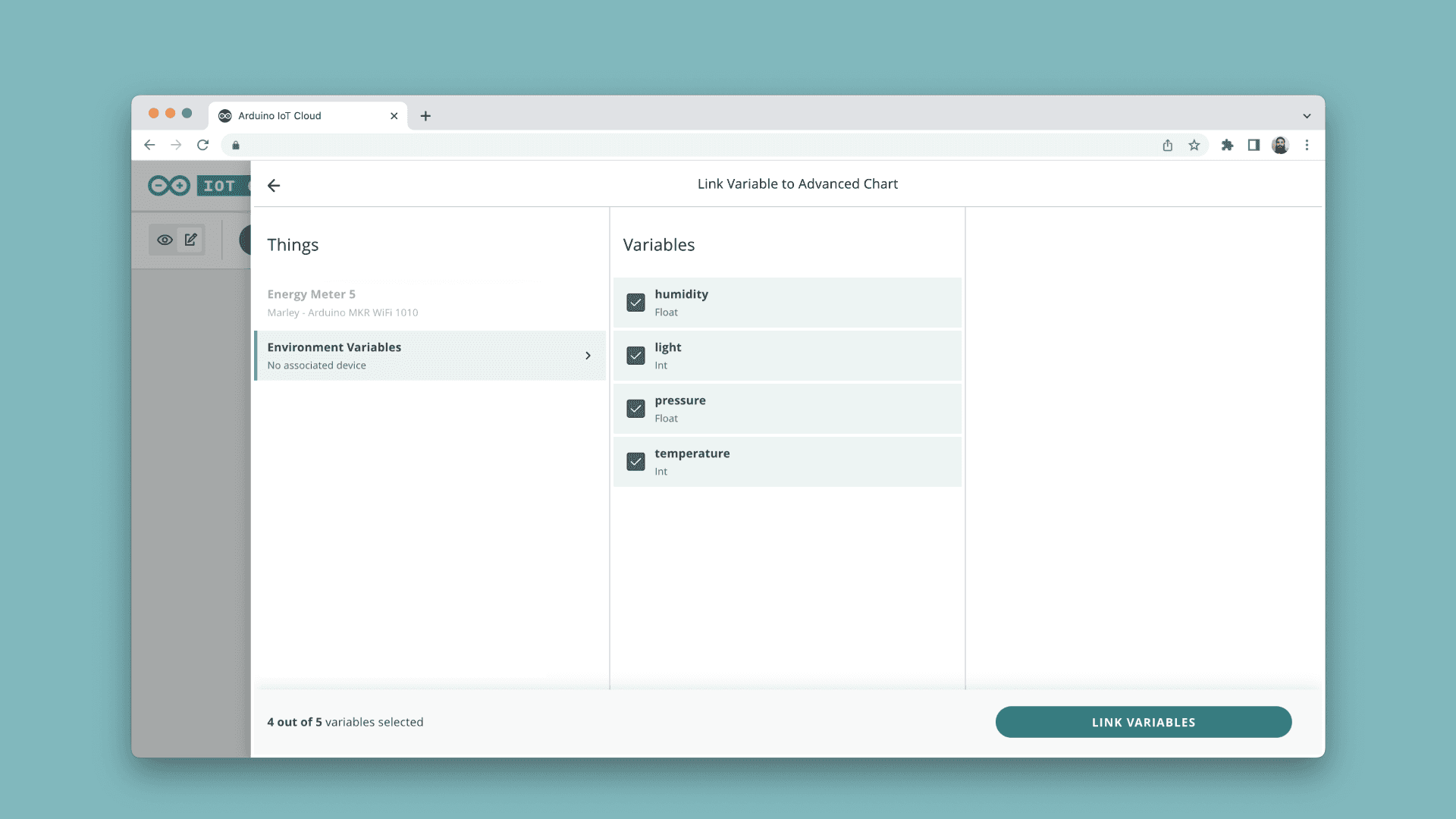Open Chrome three-dot menu
Screen dimensions: 1456x819
(1307, 145)
